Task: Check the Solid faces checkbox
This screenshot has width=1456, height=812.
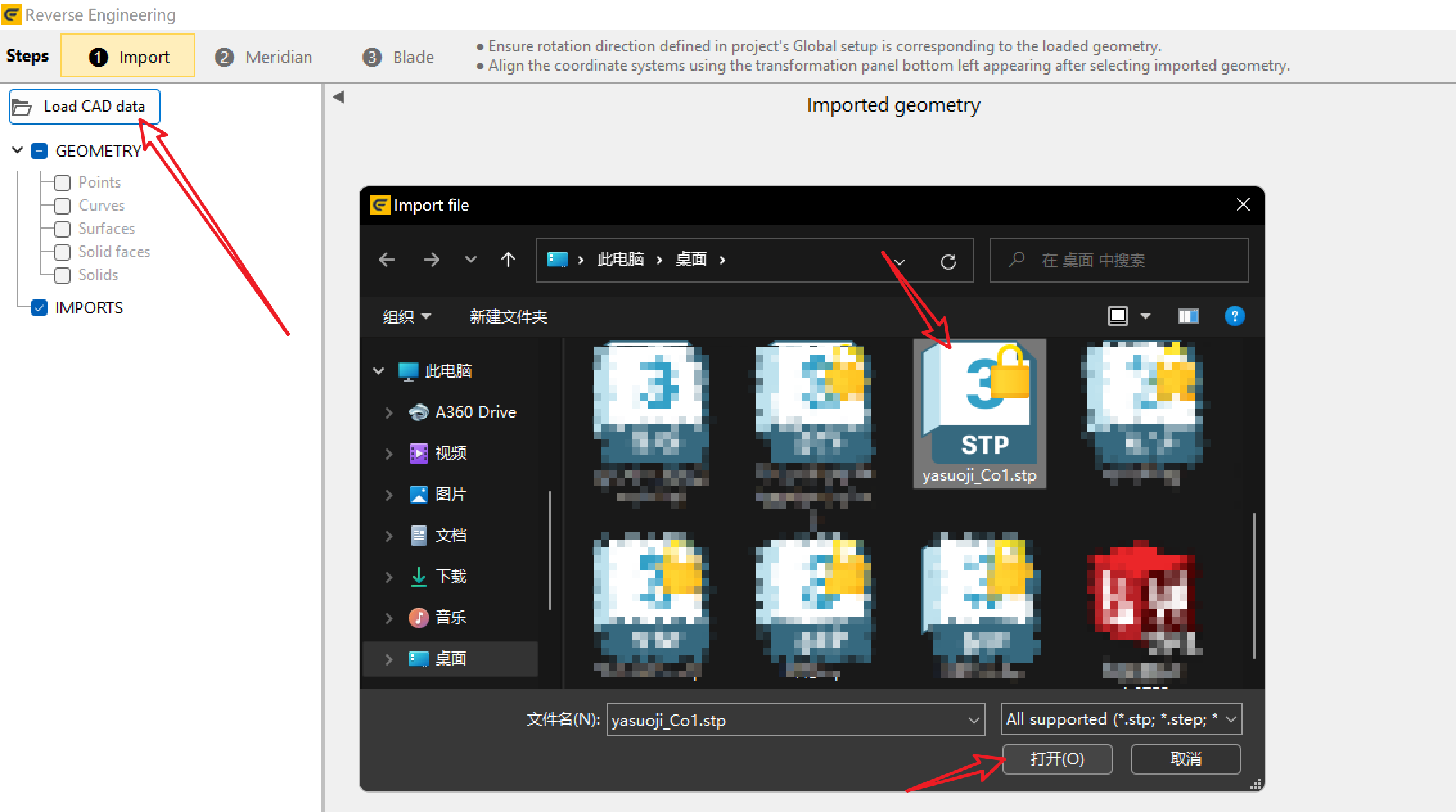Action: pos(62,252)
